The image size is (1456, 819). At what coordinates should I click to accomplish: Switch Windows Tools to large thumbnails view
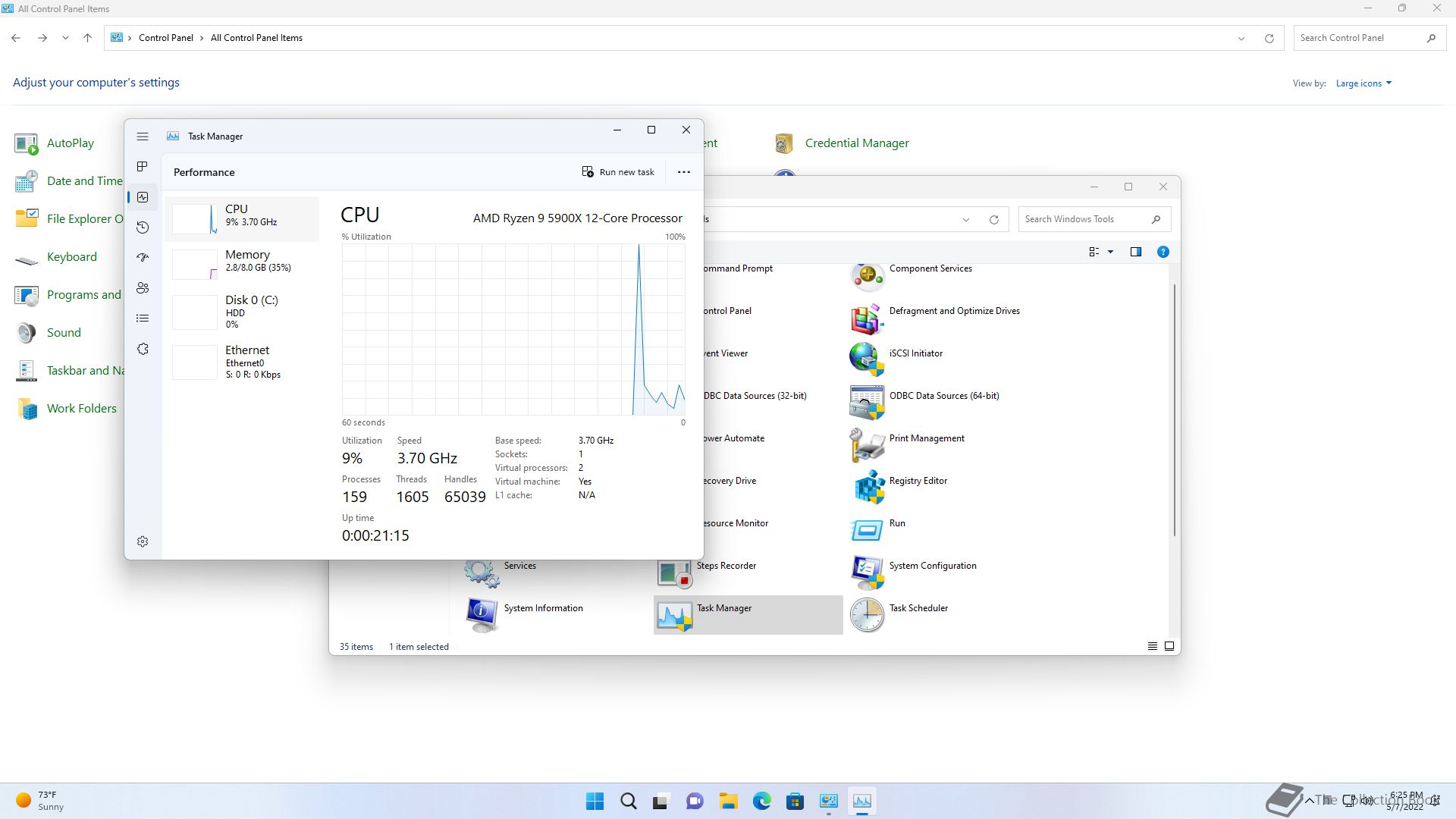click(1169, 646)
